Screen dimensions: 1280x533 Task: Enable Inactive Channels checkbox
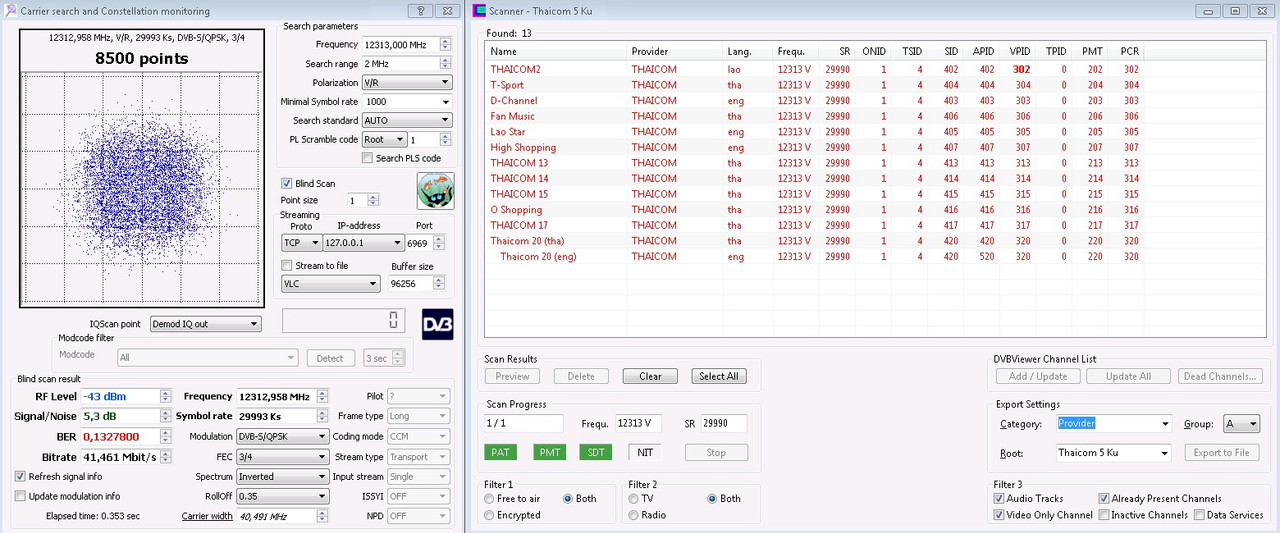pyautogui.click(x=1104, y=515)
